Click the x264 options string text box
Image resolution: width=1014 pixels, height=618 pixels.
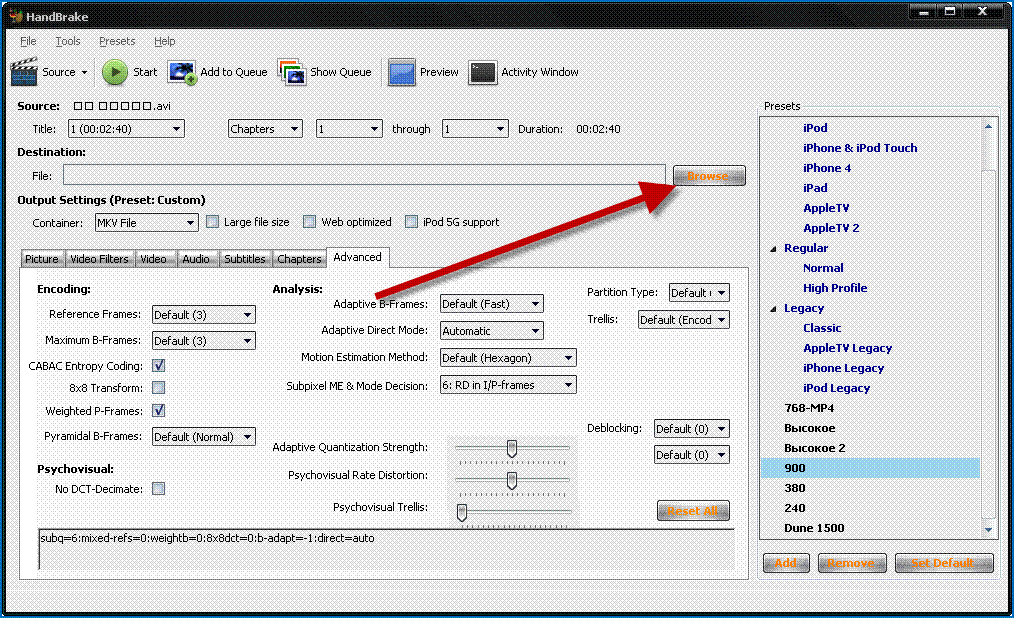[387, 549]
